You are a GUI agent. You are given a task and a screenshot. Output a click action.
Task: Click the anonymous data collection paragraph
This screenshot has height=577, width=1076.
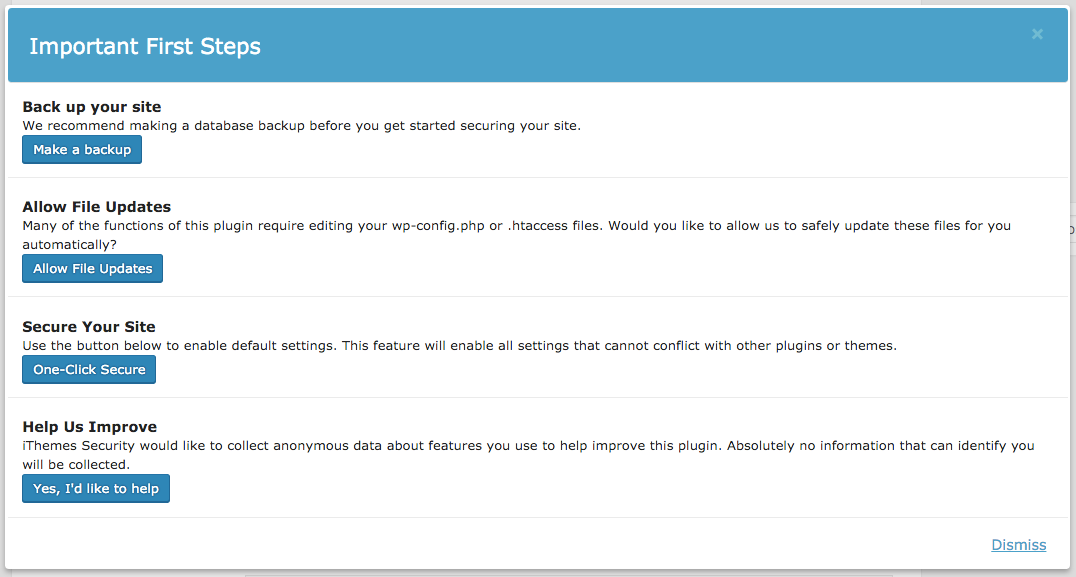click(528, 446)
